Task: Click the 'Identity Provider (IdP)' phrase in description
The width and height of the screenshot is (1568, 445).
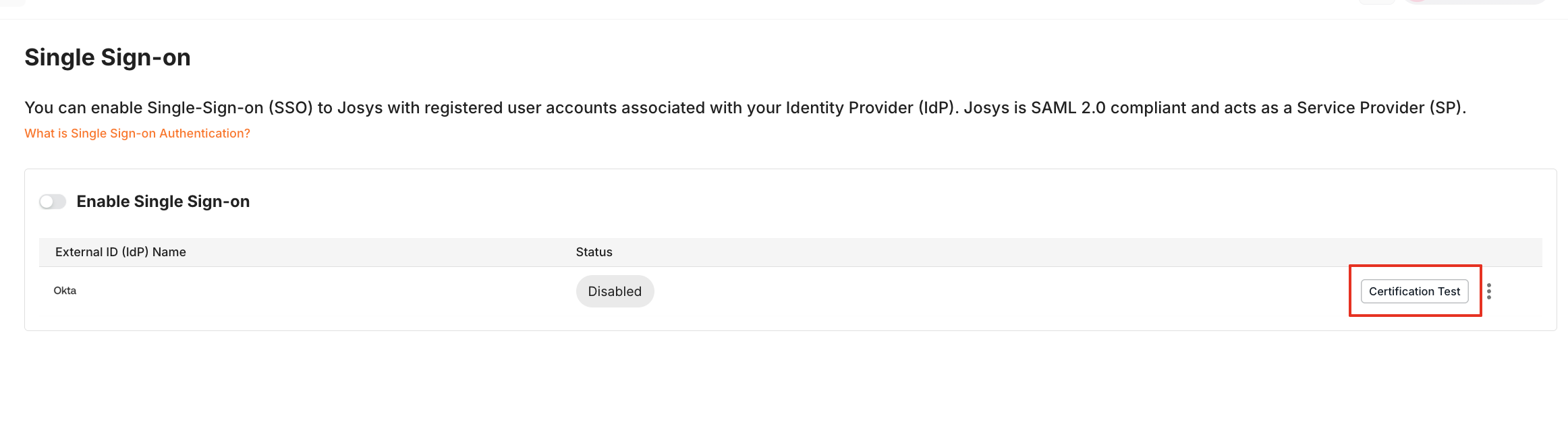Action: 872,108
